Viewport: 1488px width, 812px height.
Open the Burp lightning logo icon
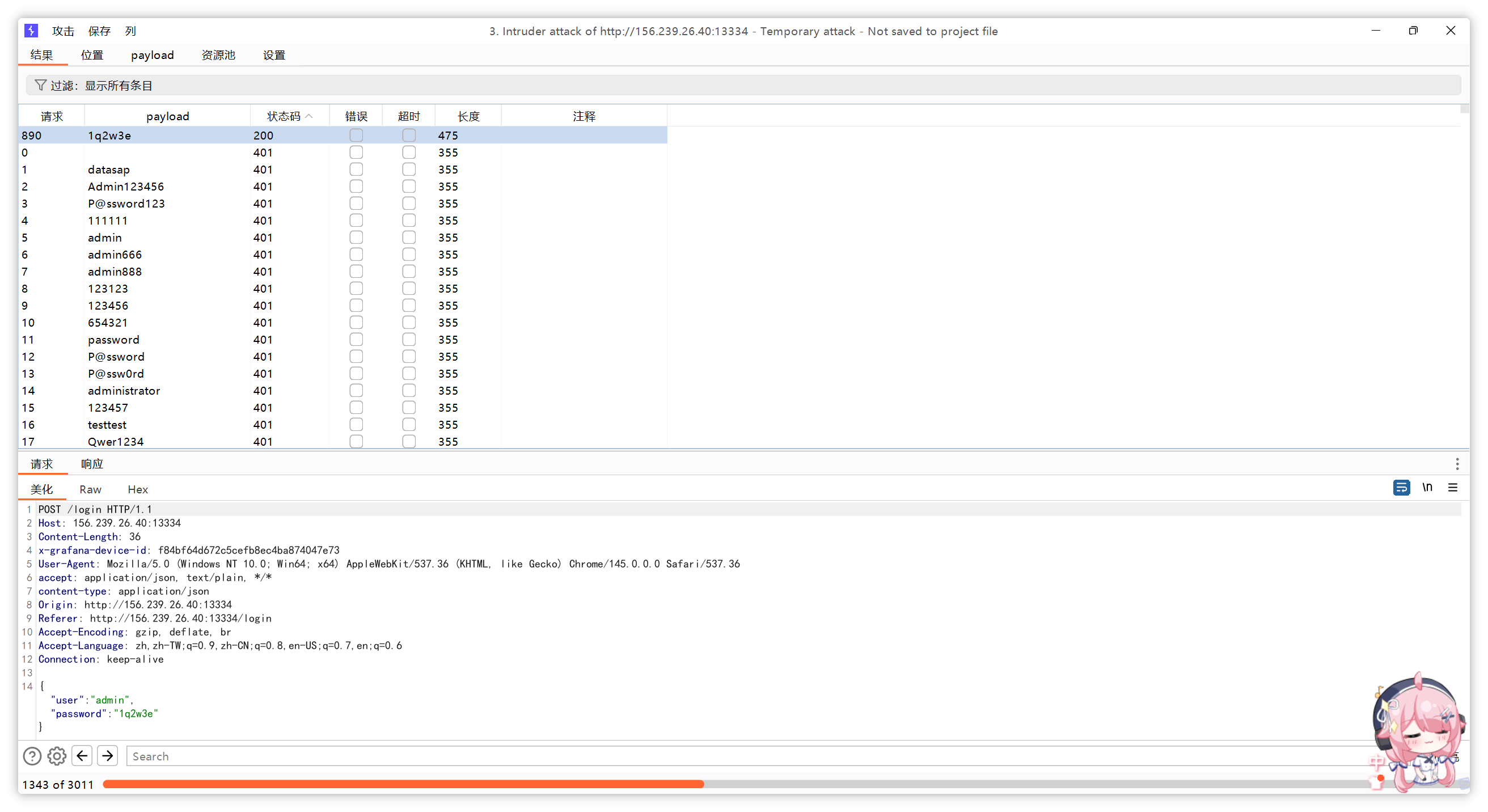[31, 31]
